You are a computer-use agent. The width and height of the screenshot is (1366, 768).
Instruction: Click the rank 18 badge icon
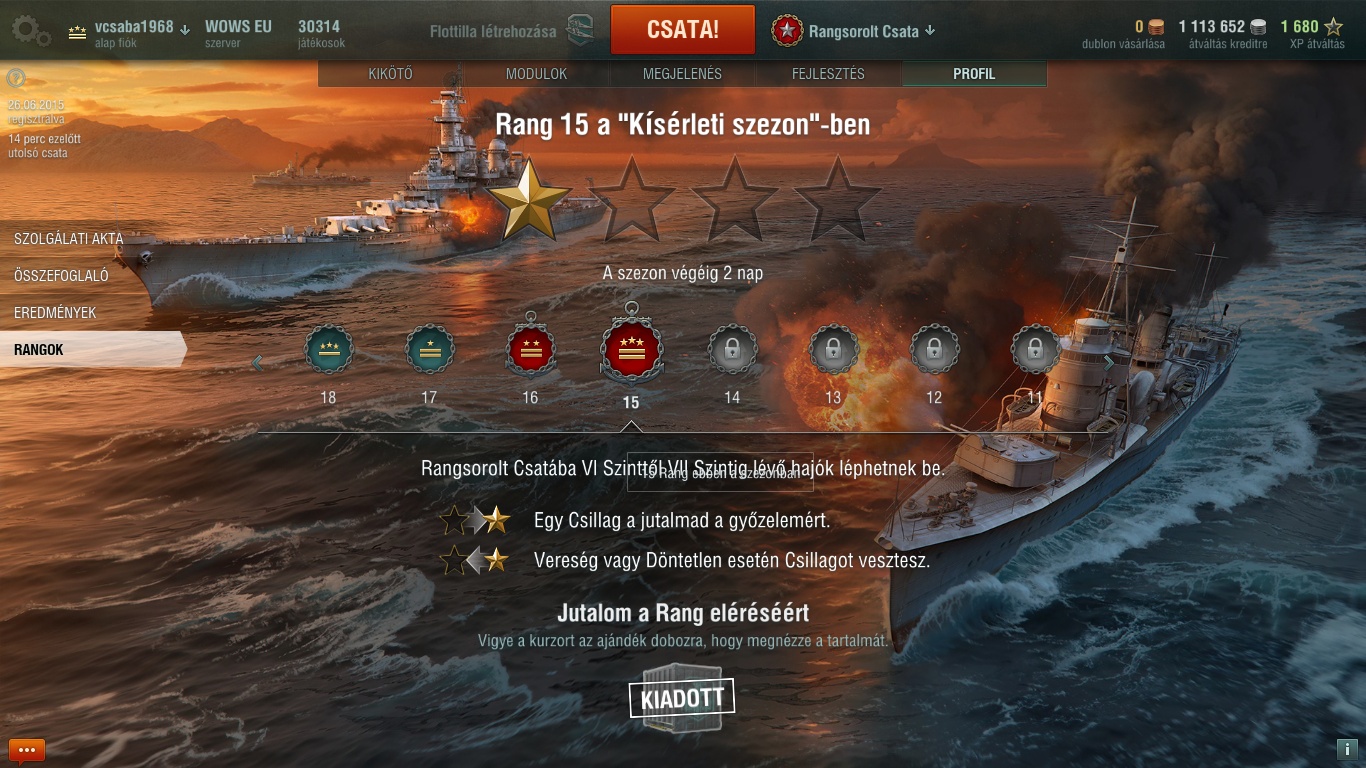(328, 349)
